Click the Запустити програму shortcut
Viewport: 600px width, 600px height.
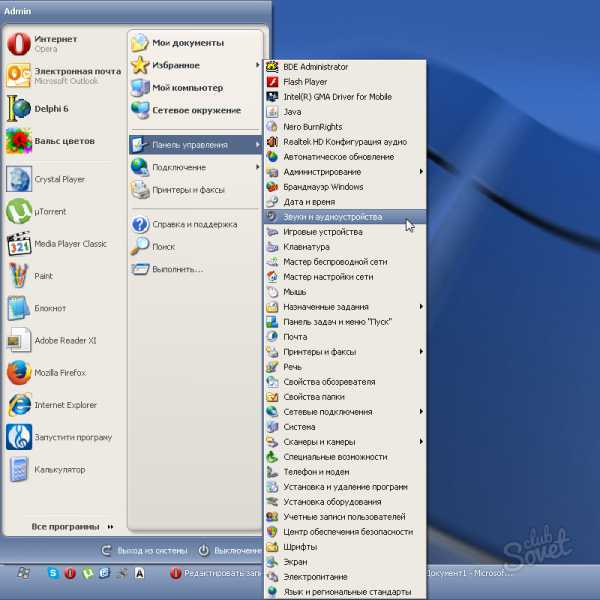pyautogui.click(x=63, y=437)
